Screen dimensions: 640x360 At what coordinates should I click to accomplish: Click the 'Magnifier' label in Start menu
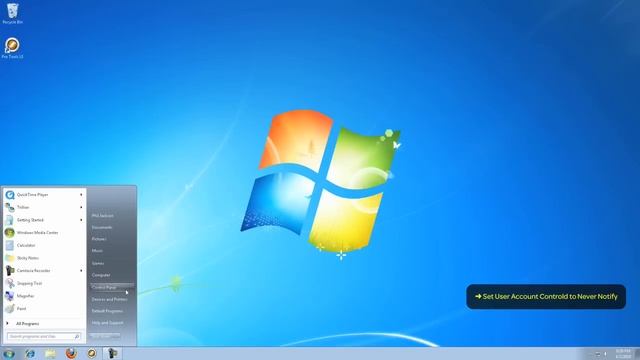[x=26, y=296]
